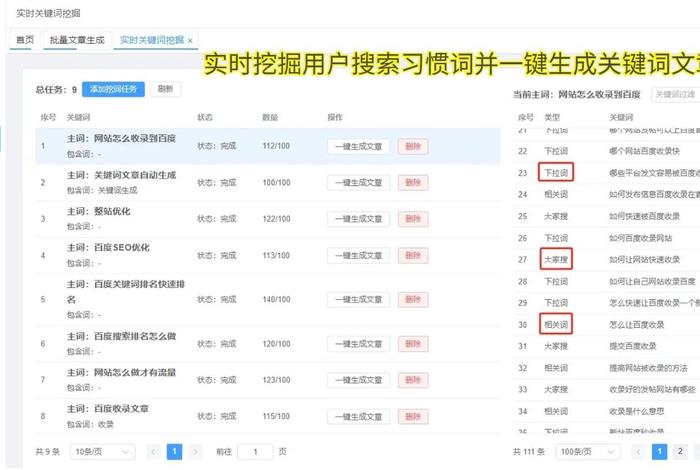
Task: Click keyword 如何让网站快速收录
Action: [x=644, y=260]
